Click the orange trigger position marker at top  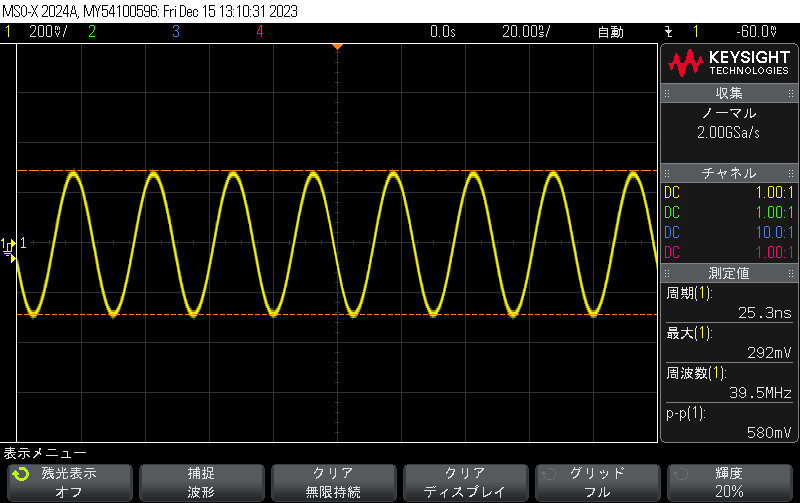[338, 46]
